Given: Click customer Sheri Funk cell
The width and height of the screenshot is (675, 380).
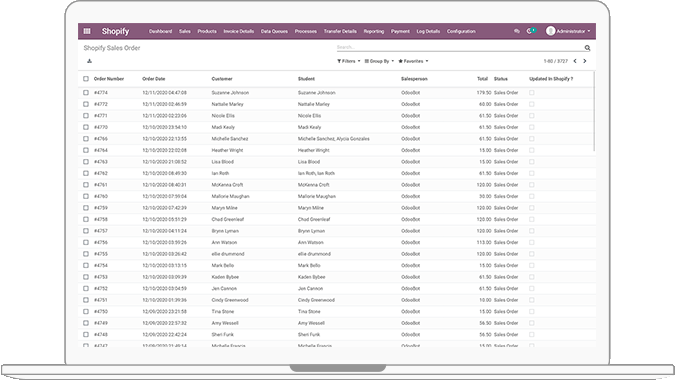Looking at the screenshot, I should click(x=223, y=334).
